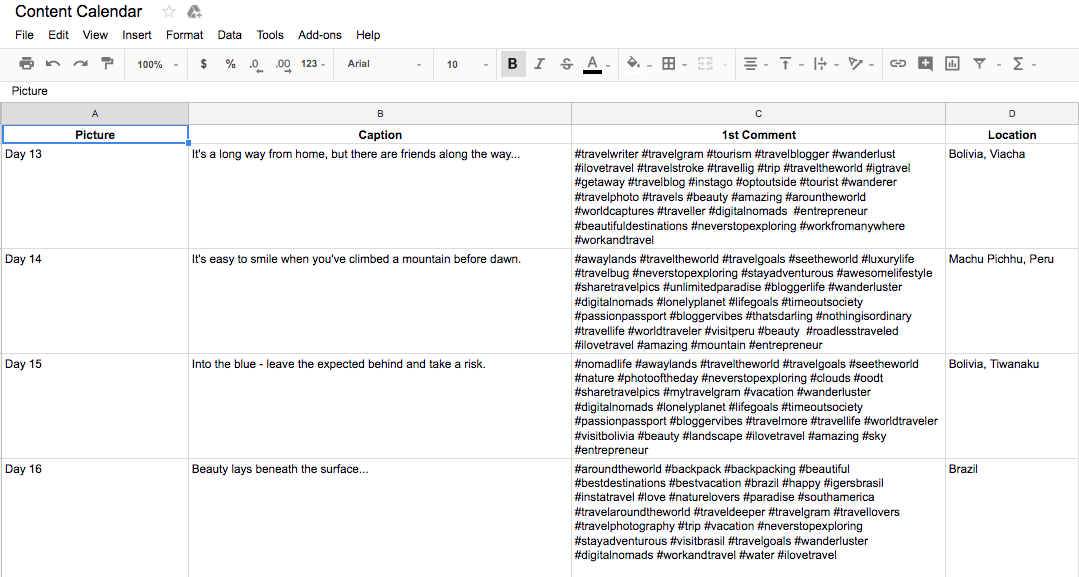Image resolution: width=1079 pixels, height=577 pixels.
Task: Open the Format menu
Action: (x=184, y=35)
